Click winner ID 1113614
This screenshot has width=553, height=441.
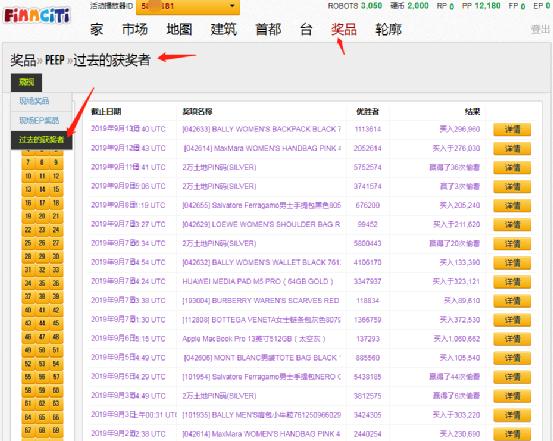click(x=367, y=129)
